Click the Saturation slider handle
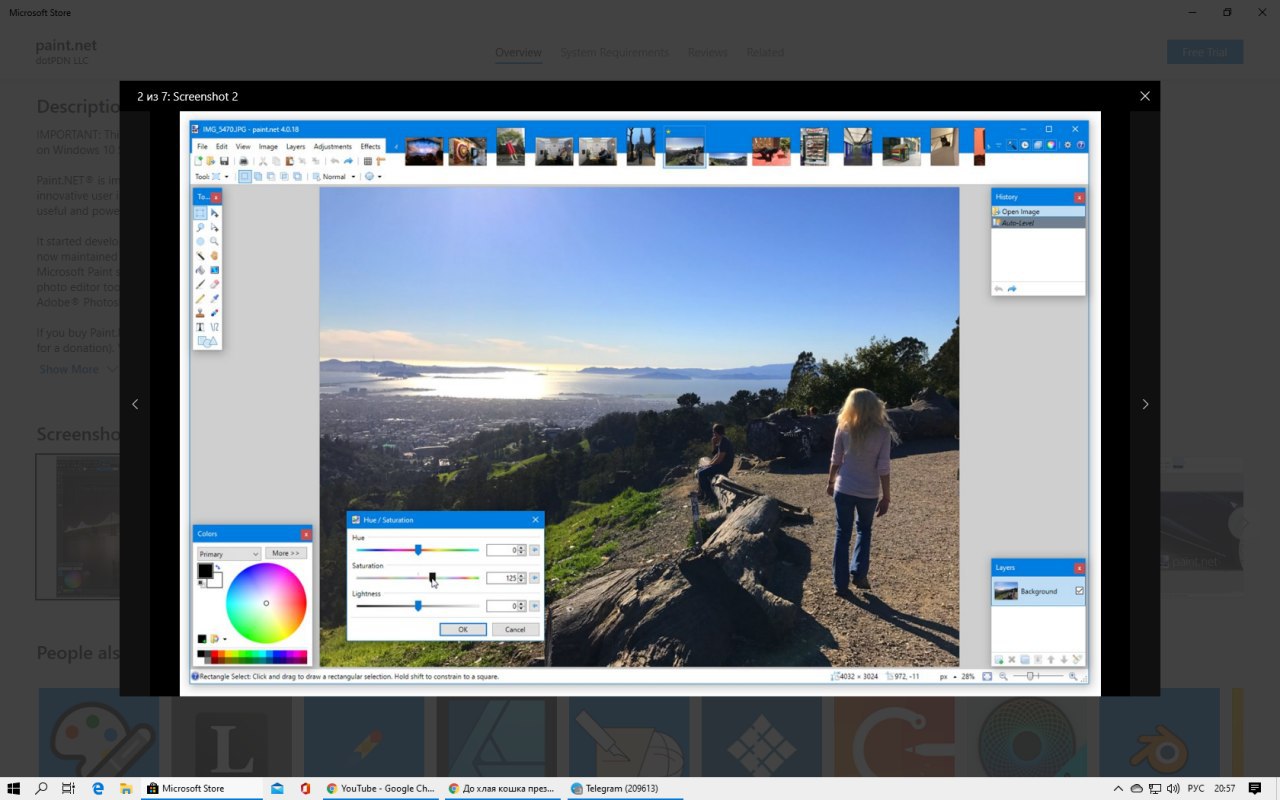The height and width of the screenshot is (800, 1280). (x=432, y=576)
